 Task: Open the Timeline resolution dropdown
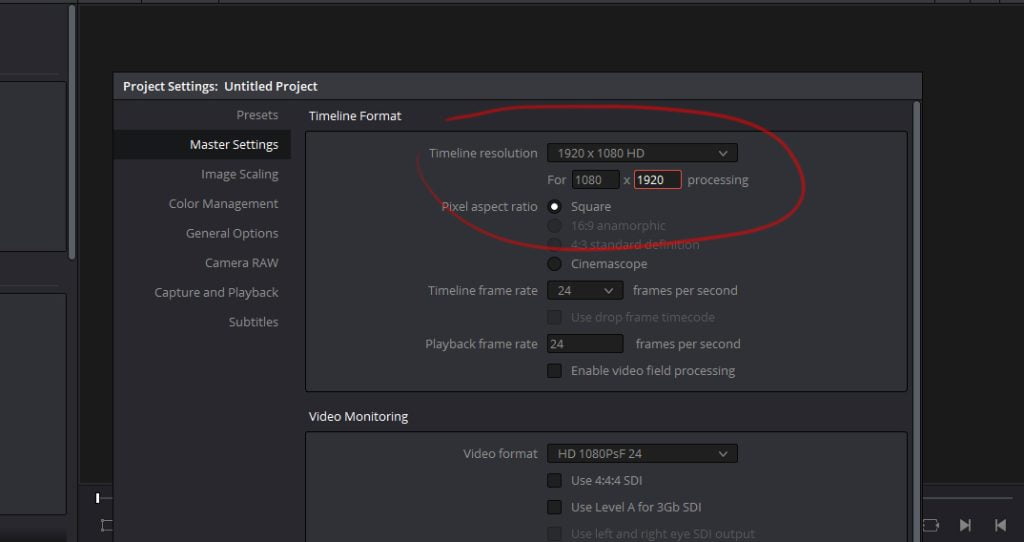pos(642,153)
